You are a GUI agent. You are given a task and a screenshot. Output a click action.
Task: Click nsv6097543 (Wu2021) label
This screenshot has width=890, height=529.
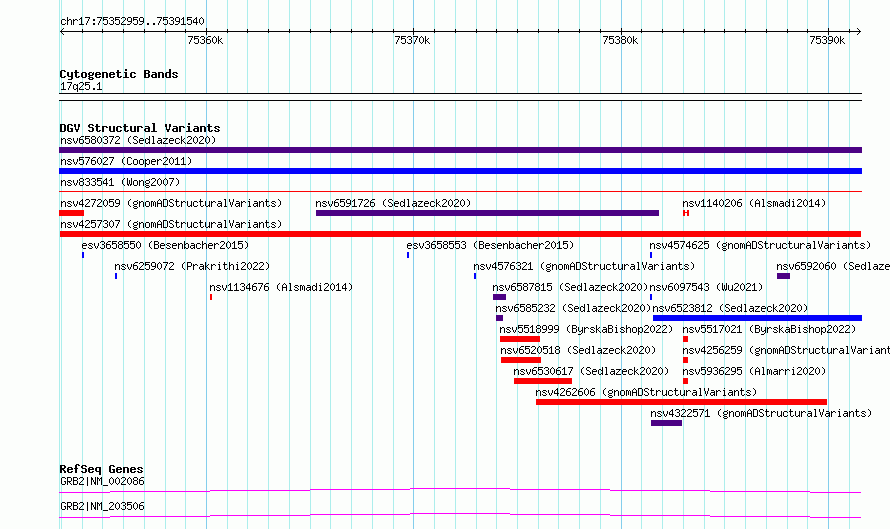click(706, 287)
